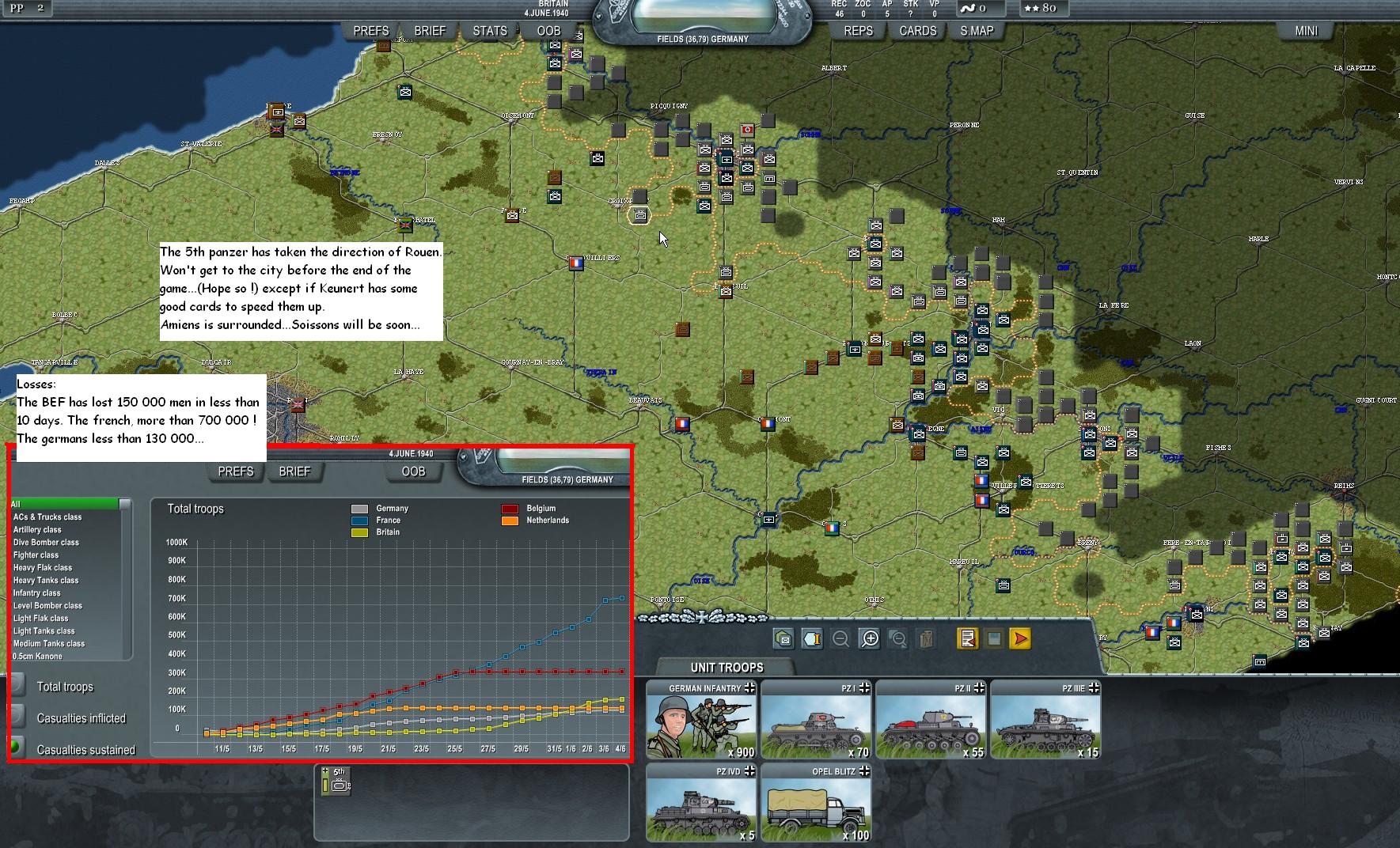This screenshot has width=1400, height=848.
Task: Click the jerrycan supply icon
Action: click(926, 638)
